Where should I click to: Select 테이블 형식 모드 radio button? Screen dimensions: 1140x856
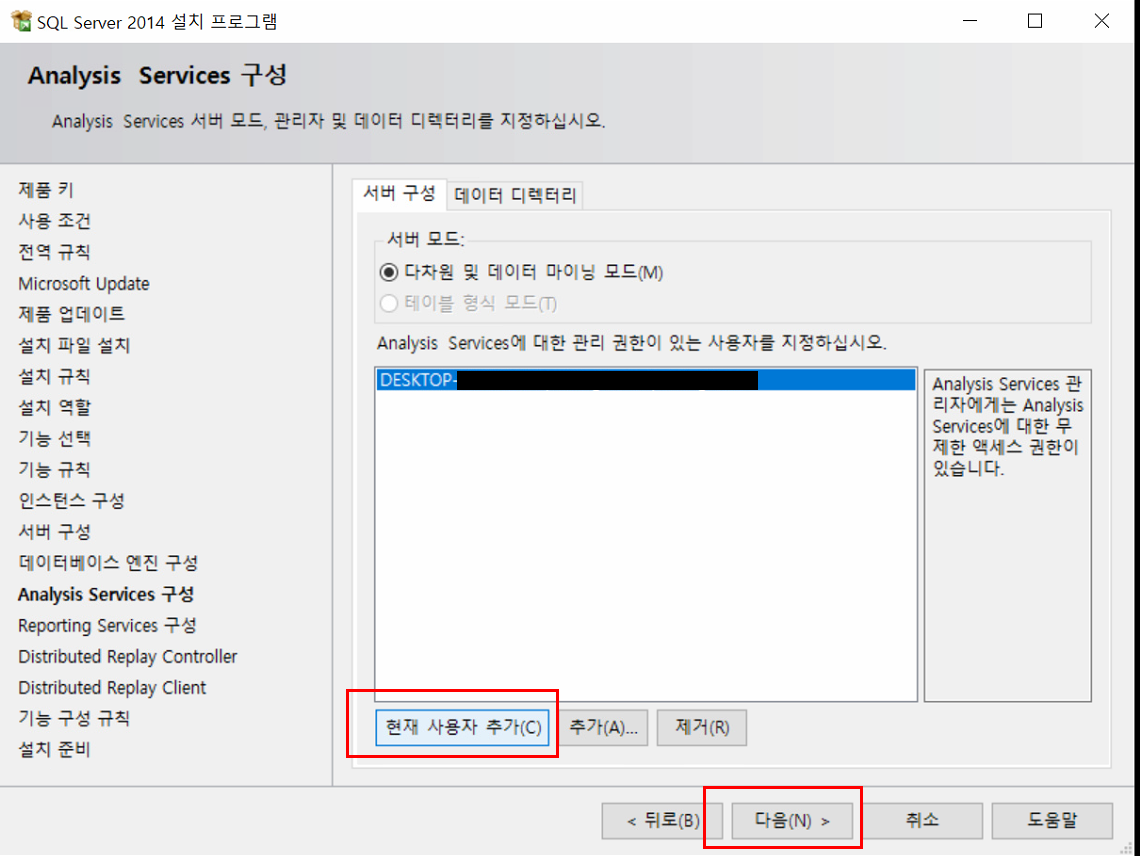coord(389,303)
